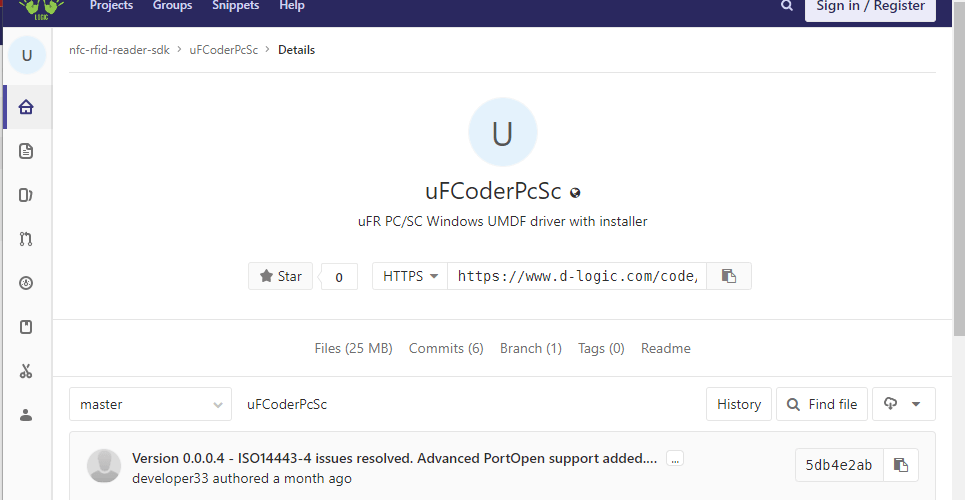
Task: Click the search magnifier icon
Action: pos(787,6)
